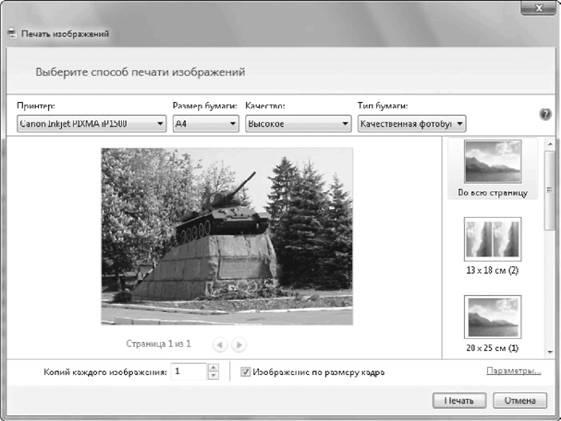This screenshot has width=561, height=421.
Task: Select the full-page layout thumbnail
Action: click(x=493, y=168)
